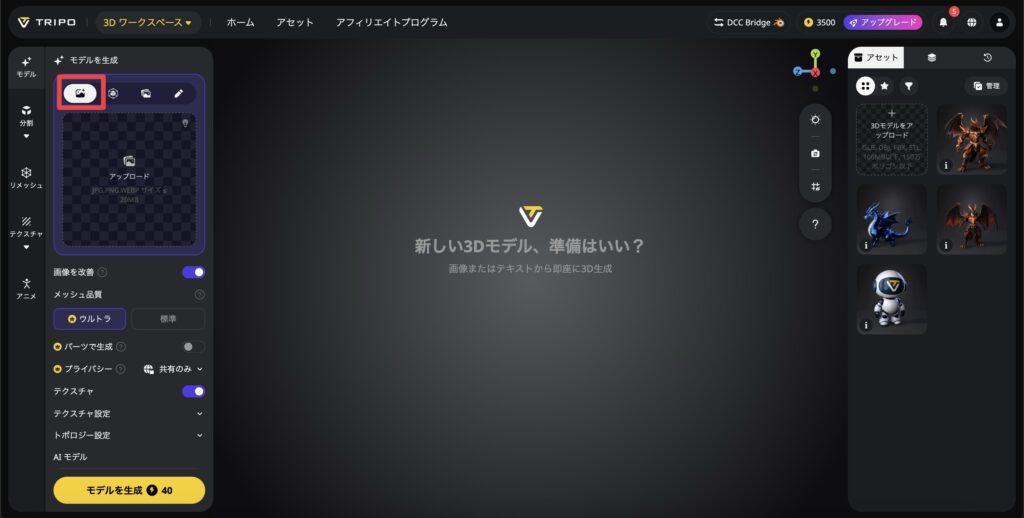Click the アップグレード button
Screen dimensions: 1024x518
(882, 22)
